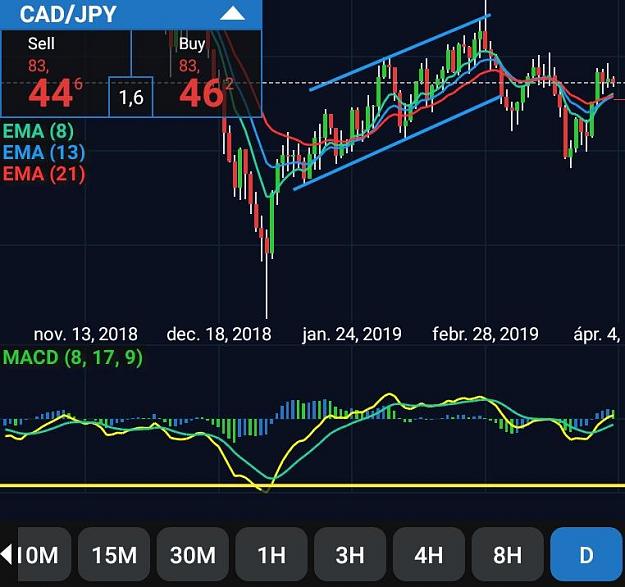Open the CAD/JPY instrument title
The image size is (625, 587).
click(68, 14)
